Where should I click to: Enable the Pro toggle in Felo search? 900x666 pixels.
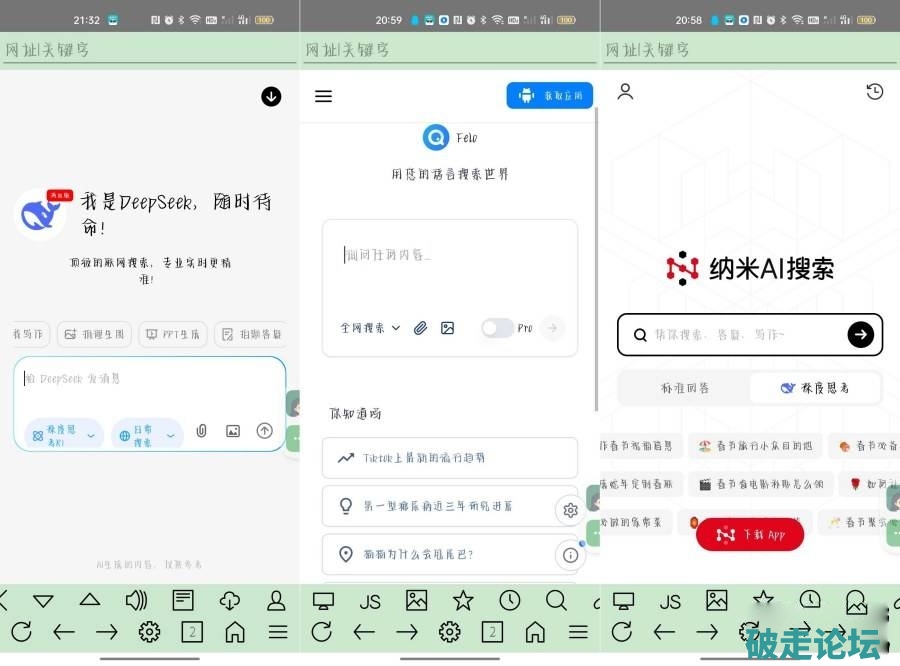(x=497, y=328)
